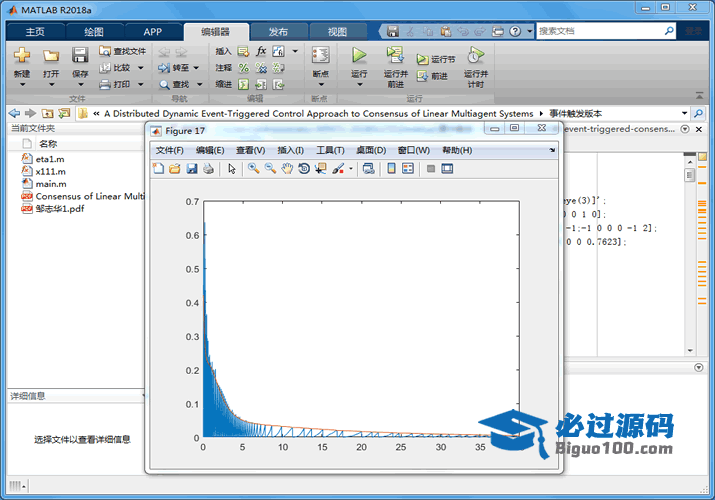
Task: Toggle the zoom out tool
Action: coord(270,169)
